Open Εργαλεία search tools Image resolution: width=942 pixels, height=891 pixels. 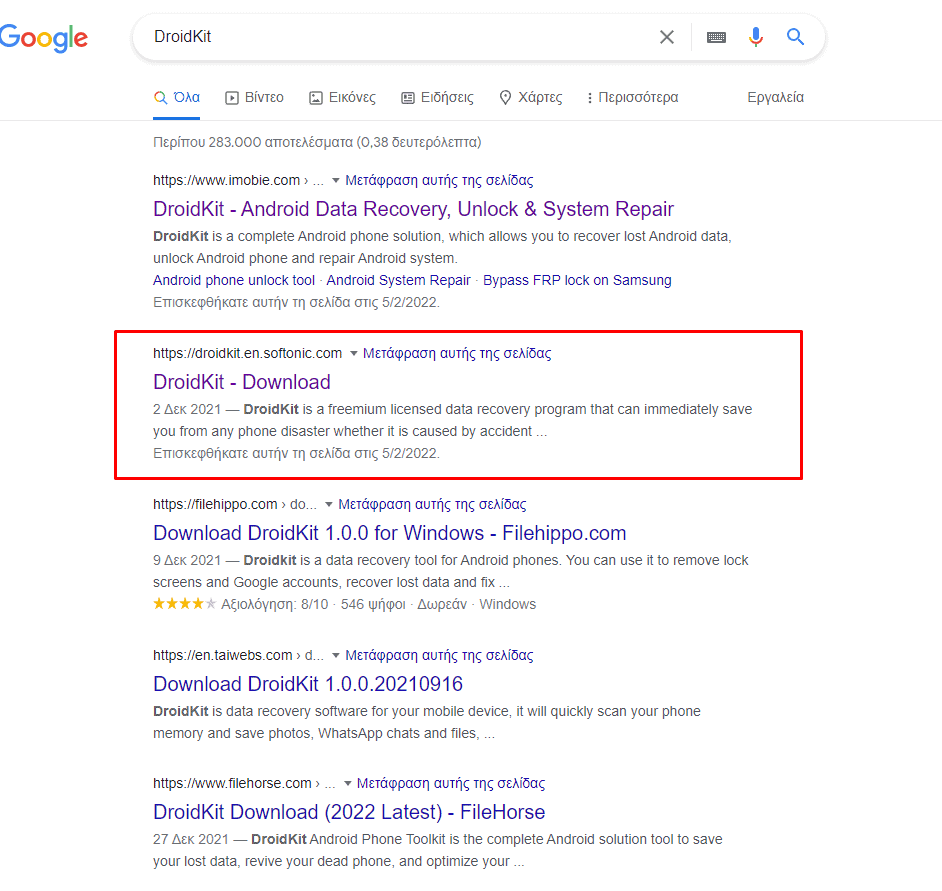point(775,98)
